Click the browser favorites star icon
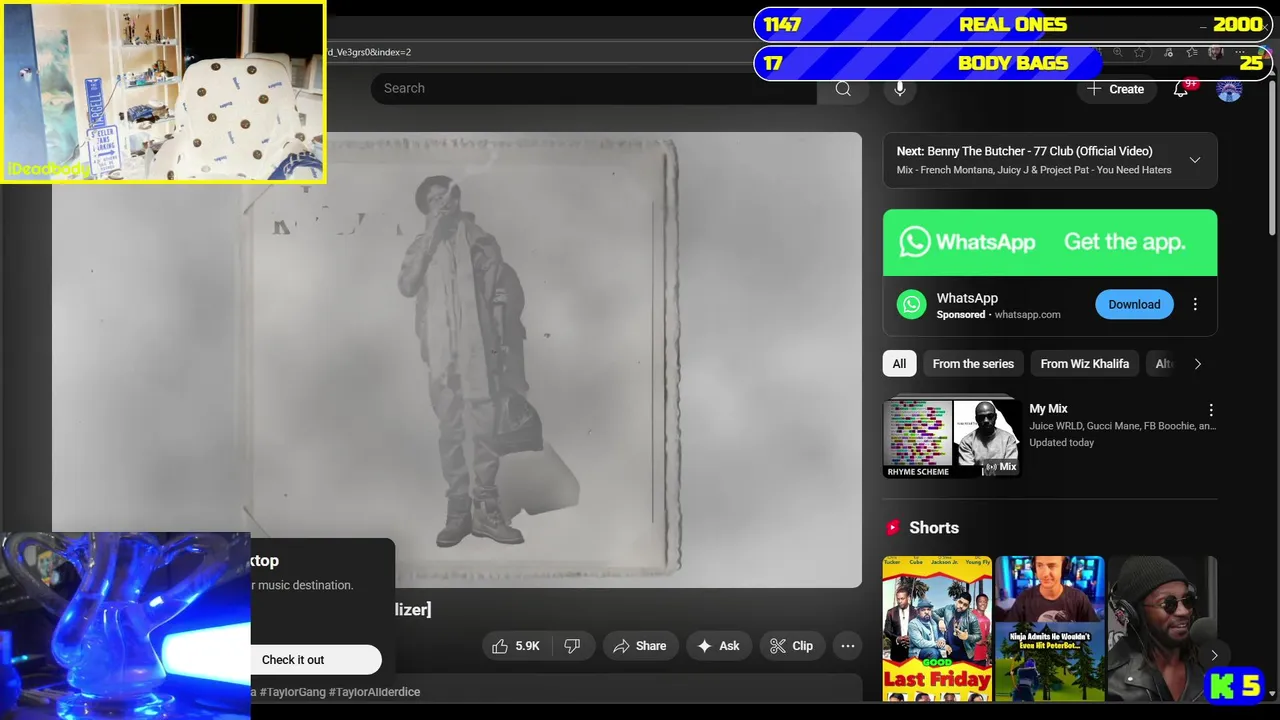 pos(1139,52)
